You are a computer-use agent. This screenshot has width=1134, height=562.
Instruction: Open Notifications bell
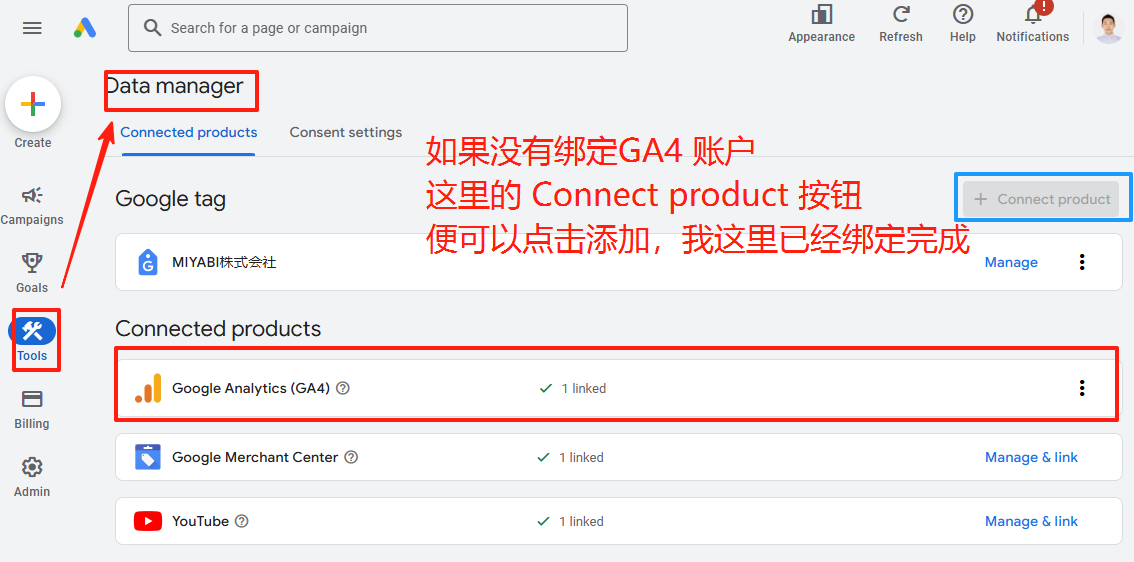(1032, 16)
